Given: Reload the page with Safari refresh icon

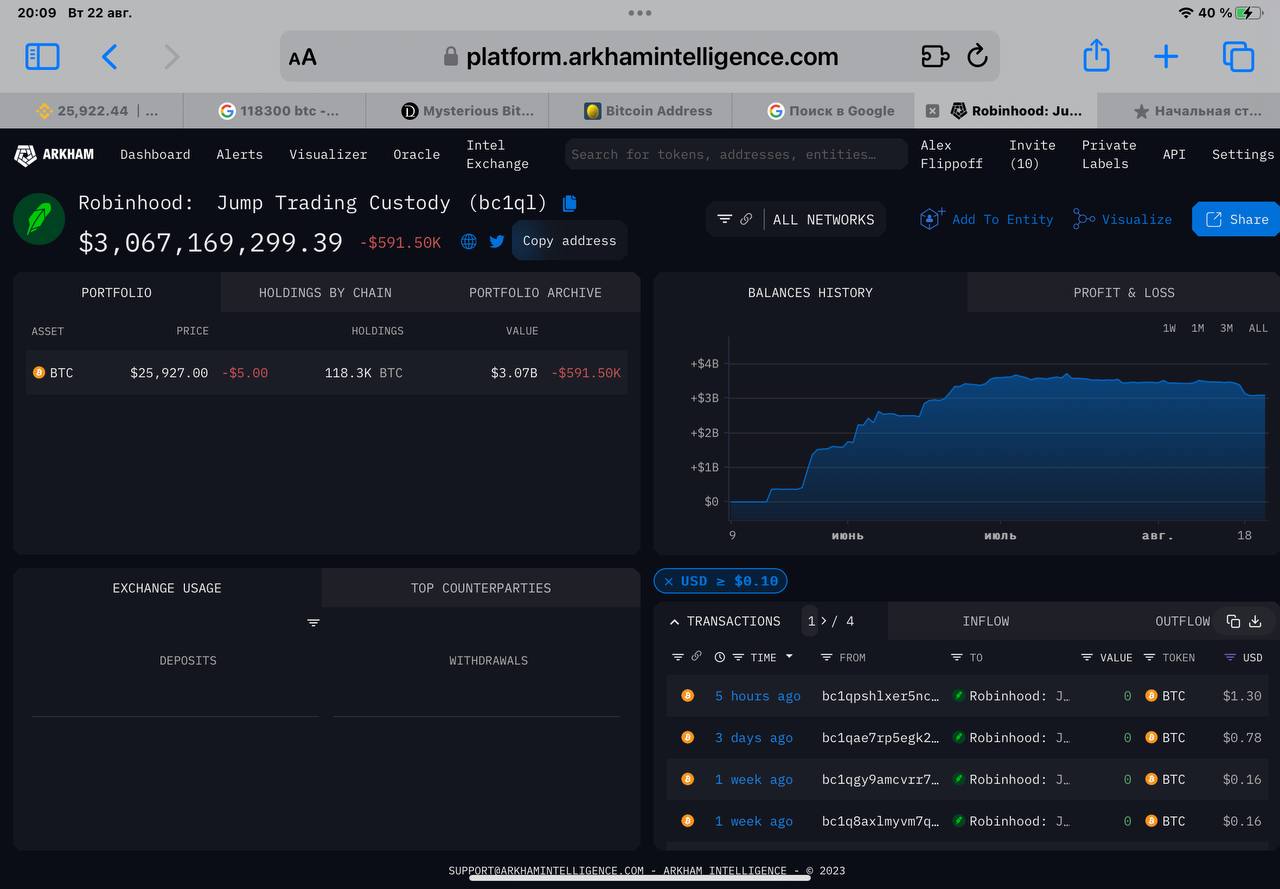Looking at the screenshot, I should click(977, 56).
